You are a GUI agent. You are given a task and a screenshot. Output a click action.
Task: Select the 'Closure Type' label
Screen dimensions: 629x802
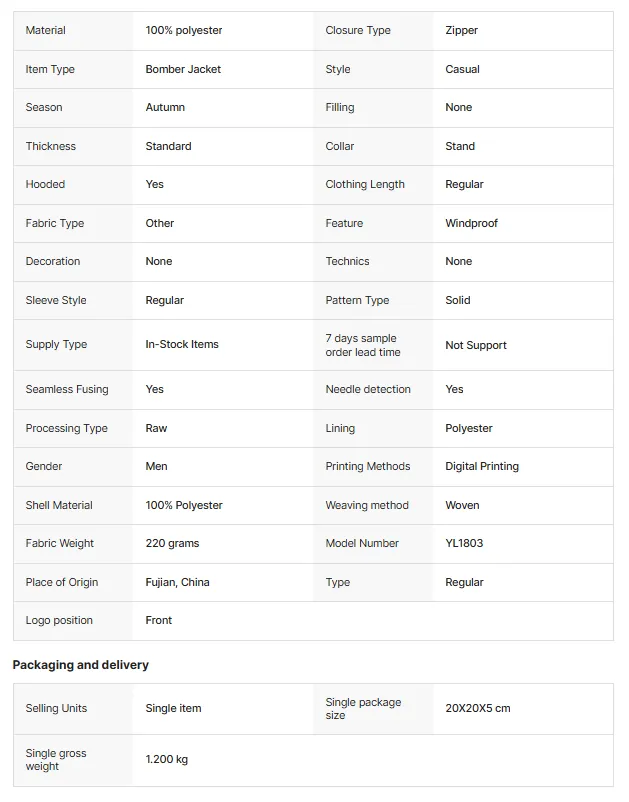[358, 30]
